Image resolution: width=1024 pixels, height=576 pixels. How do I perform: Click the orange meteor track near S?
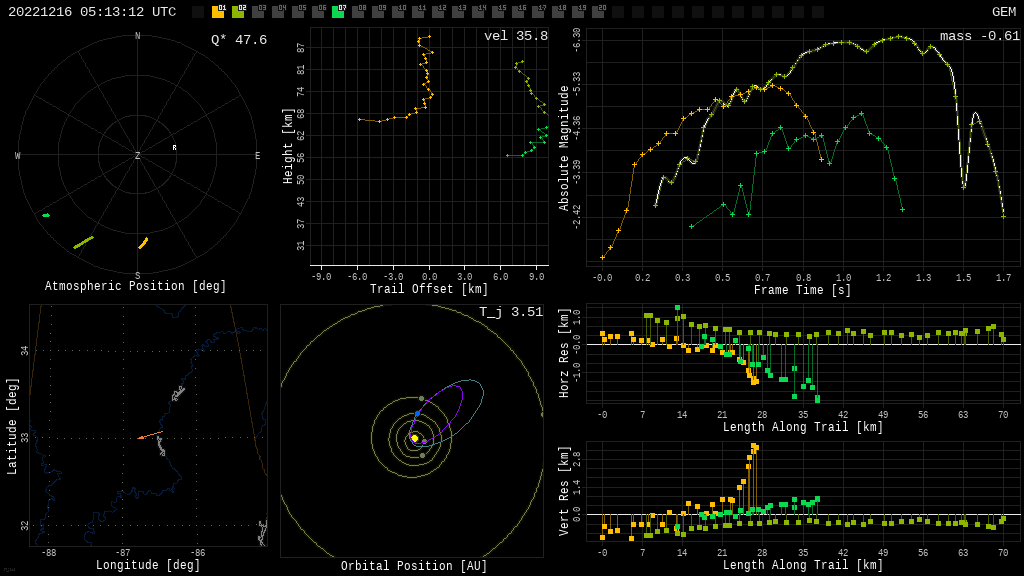point(143,243)
